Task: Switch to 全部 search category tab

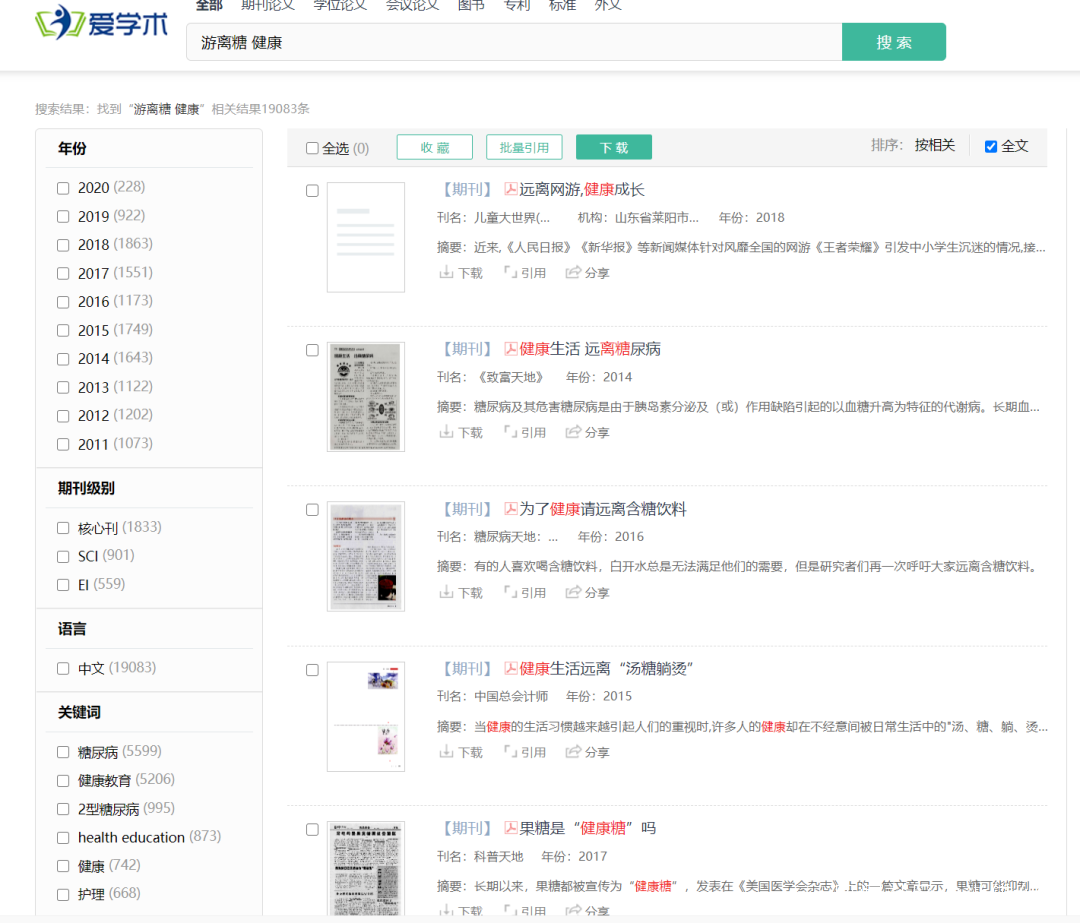Action: tap(209, 6)
